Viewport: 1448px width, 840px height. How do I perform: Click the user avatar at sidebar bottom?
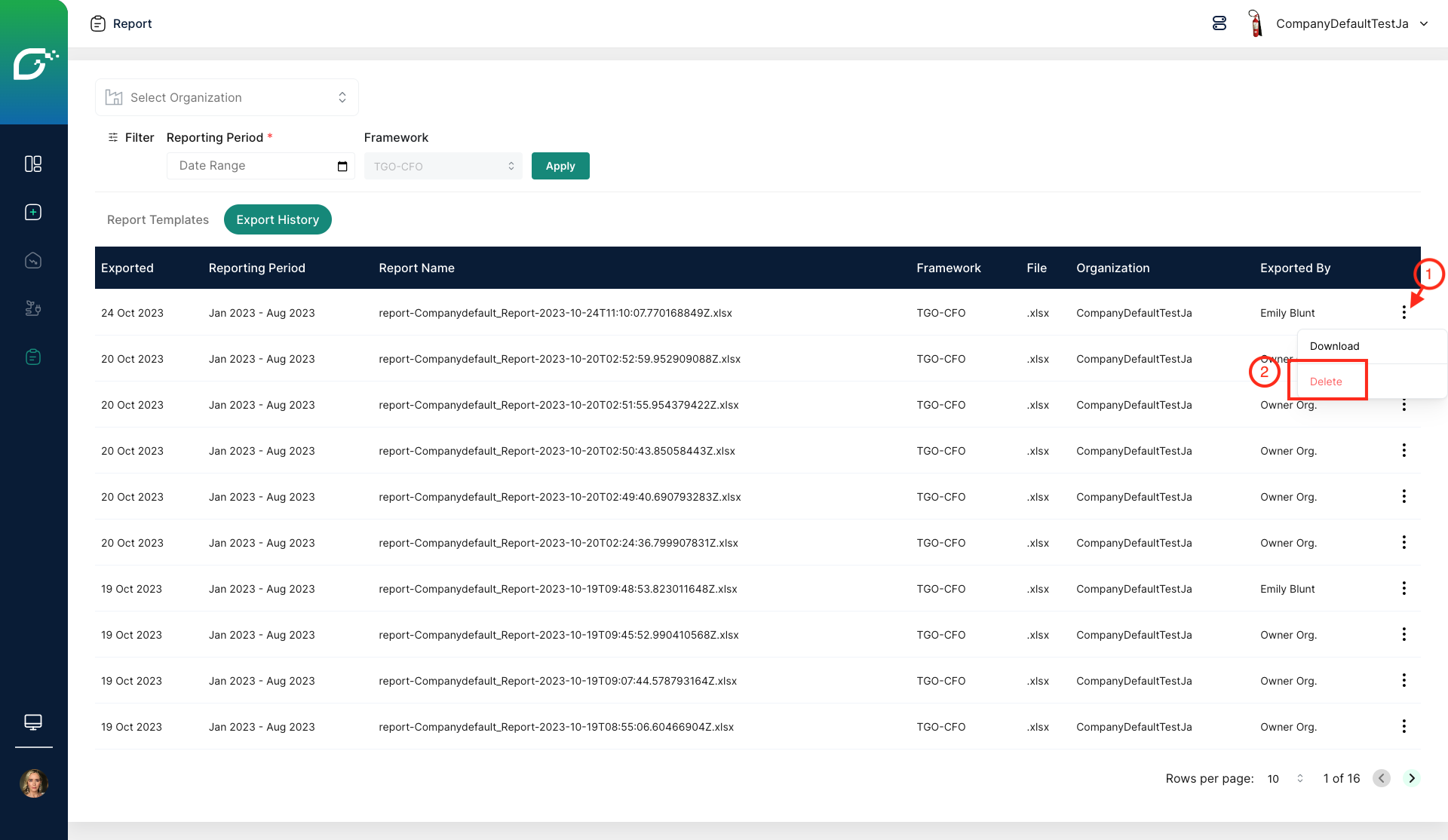[33, 783]
